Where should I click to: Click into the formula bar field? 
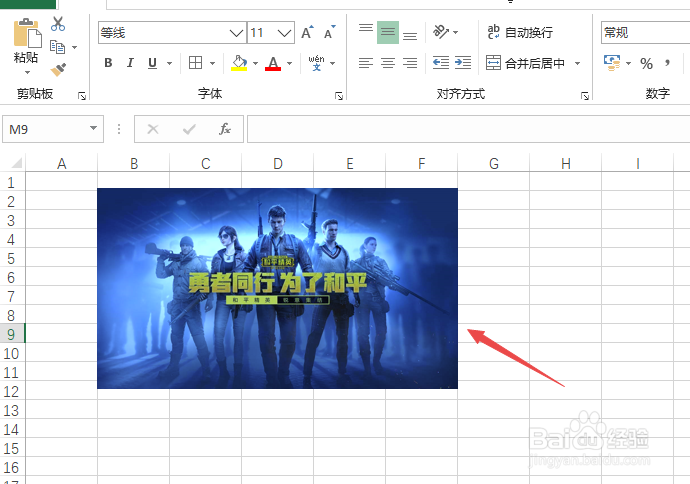pyautogui.click(x=468, y=129)
